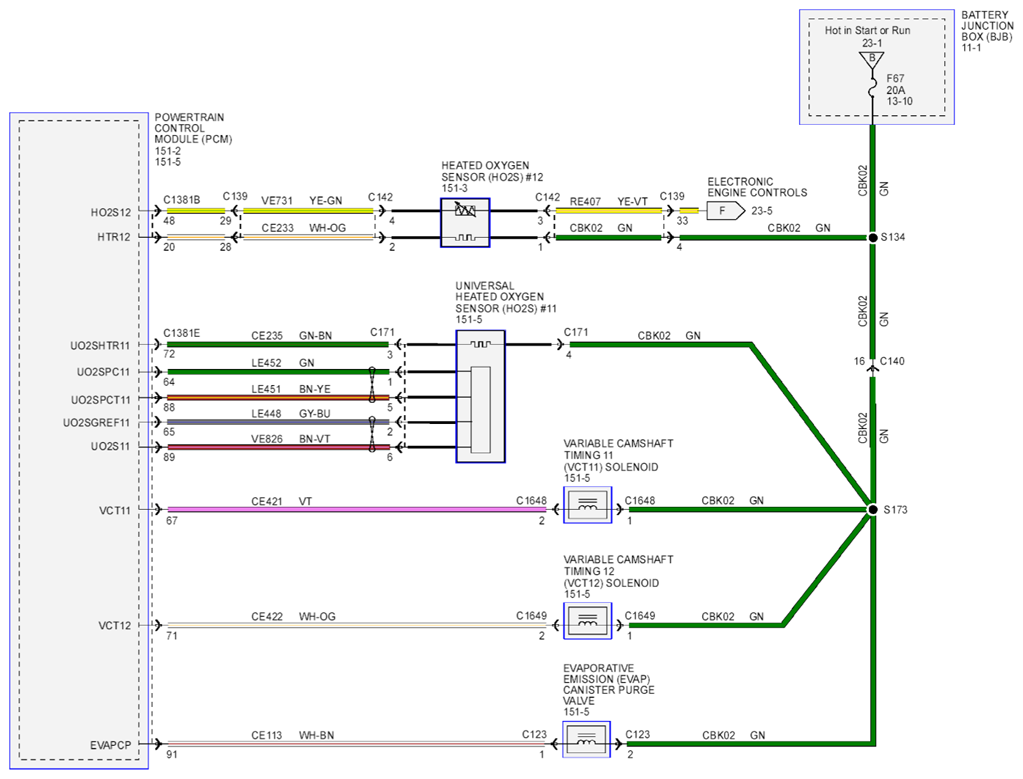Click the HO2S #12 sensor component symbol
Viewport: 1023px width, 779px height.
coord(465,222)
